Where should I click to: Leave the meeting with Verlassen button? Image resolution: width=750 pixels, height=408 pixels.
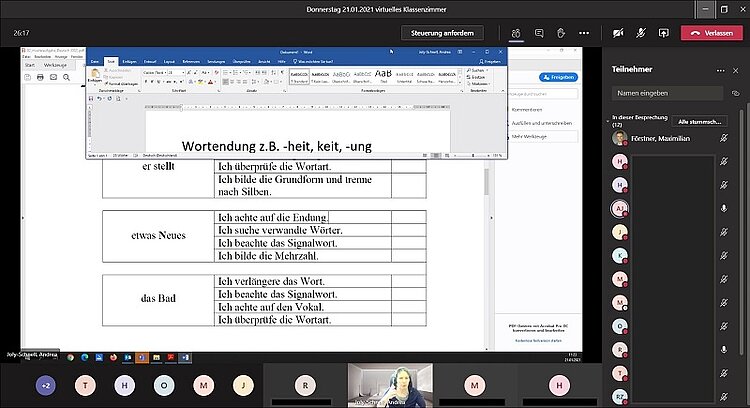tap(711, 33)
